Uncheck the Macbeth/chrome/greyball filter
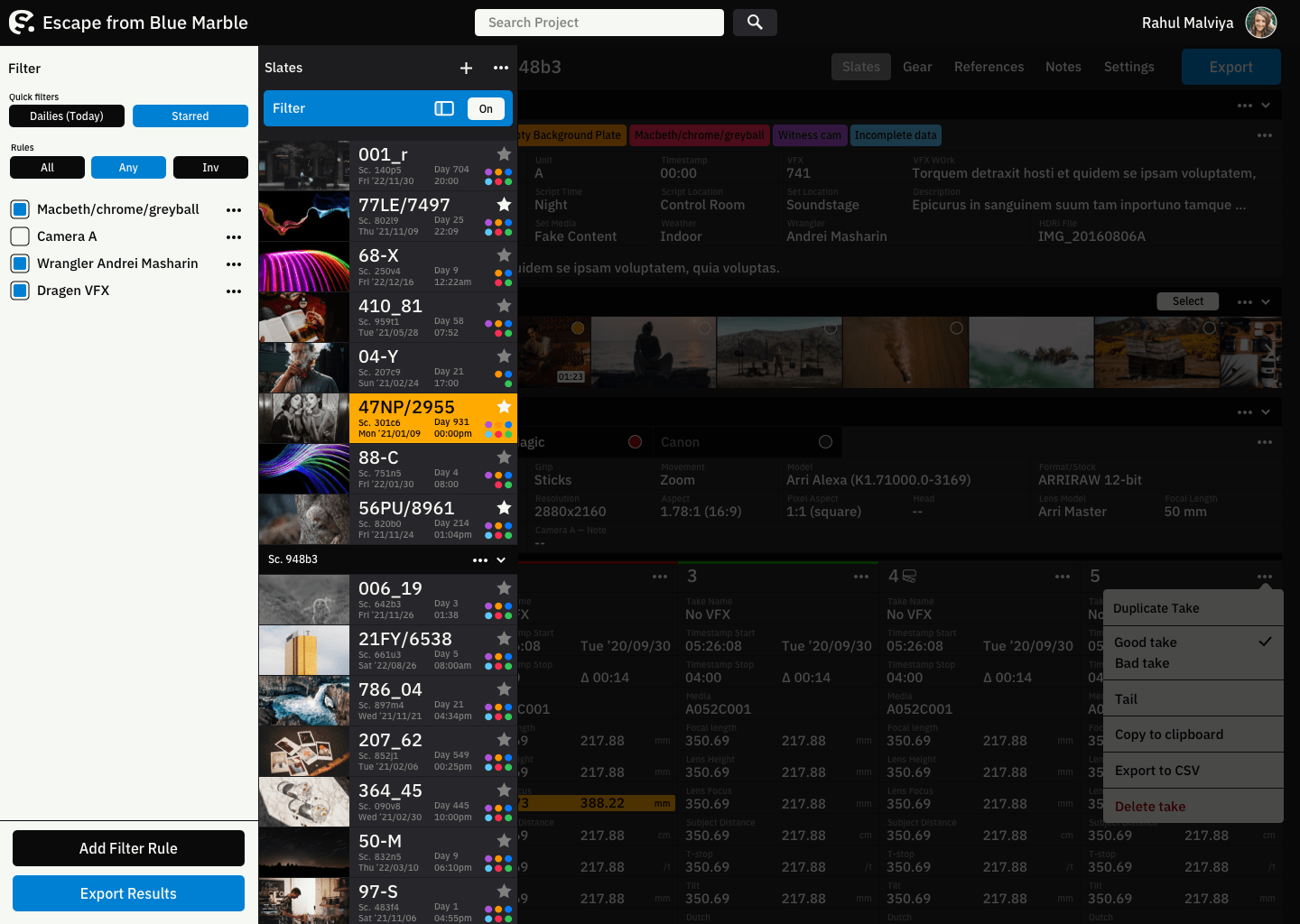Image resolution: width=1300 pixels, height=924 pixels. [x=20, y=209]
